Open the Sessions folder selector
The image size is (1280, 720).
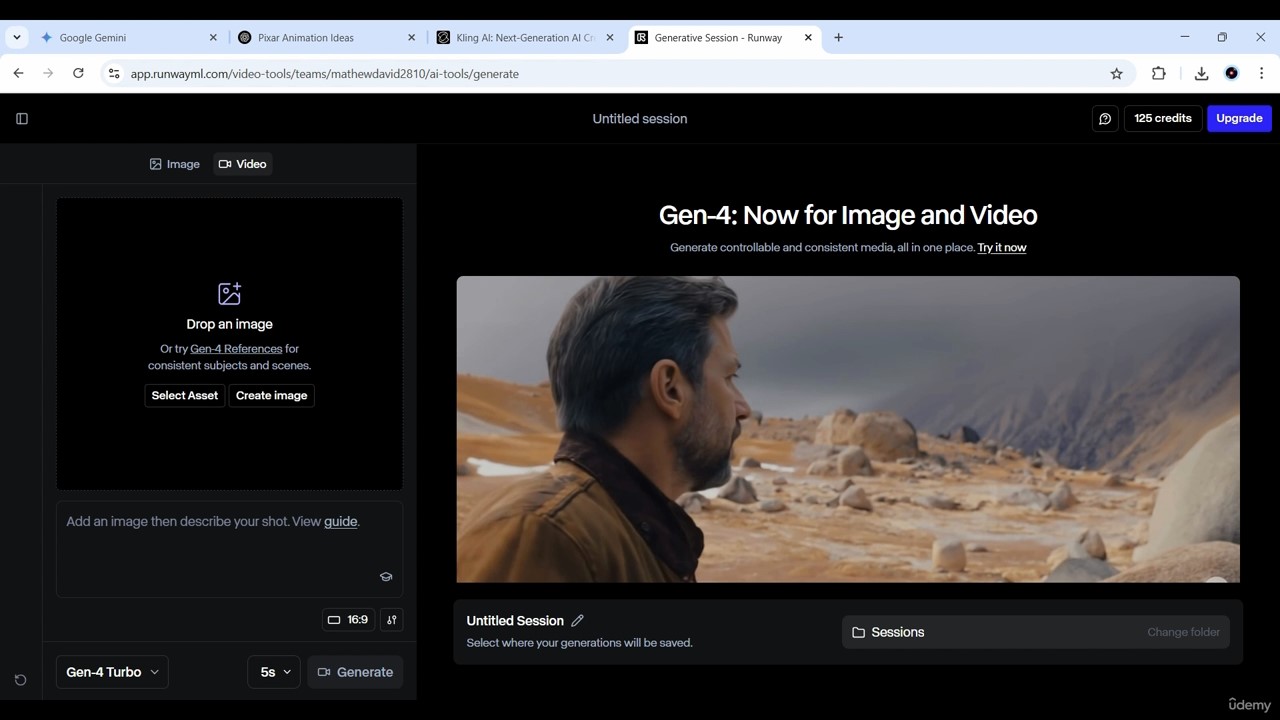point(1036,632)
